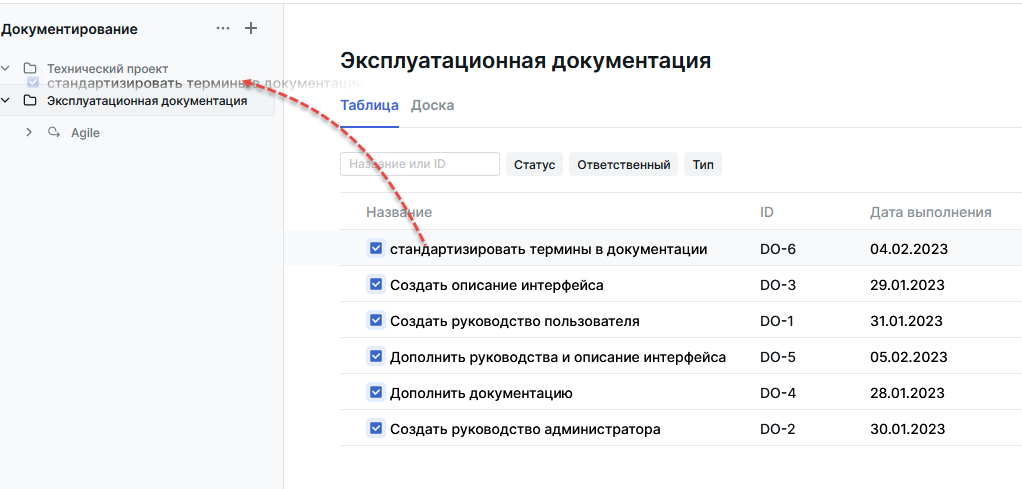
Task: Click the Технический проект folder icon
Action: coord(30,69)
